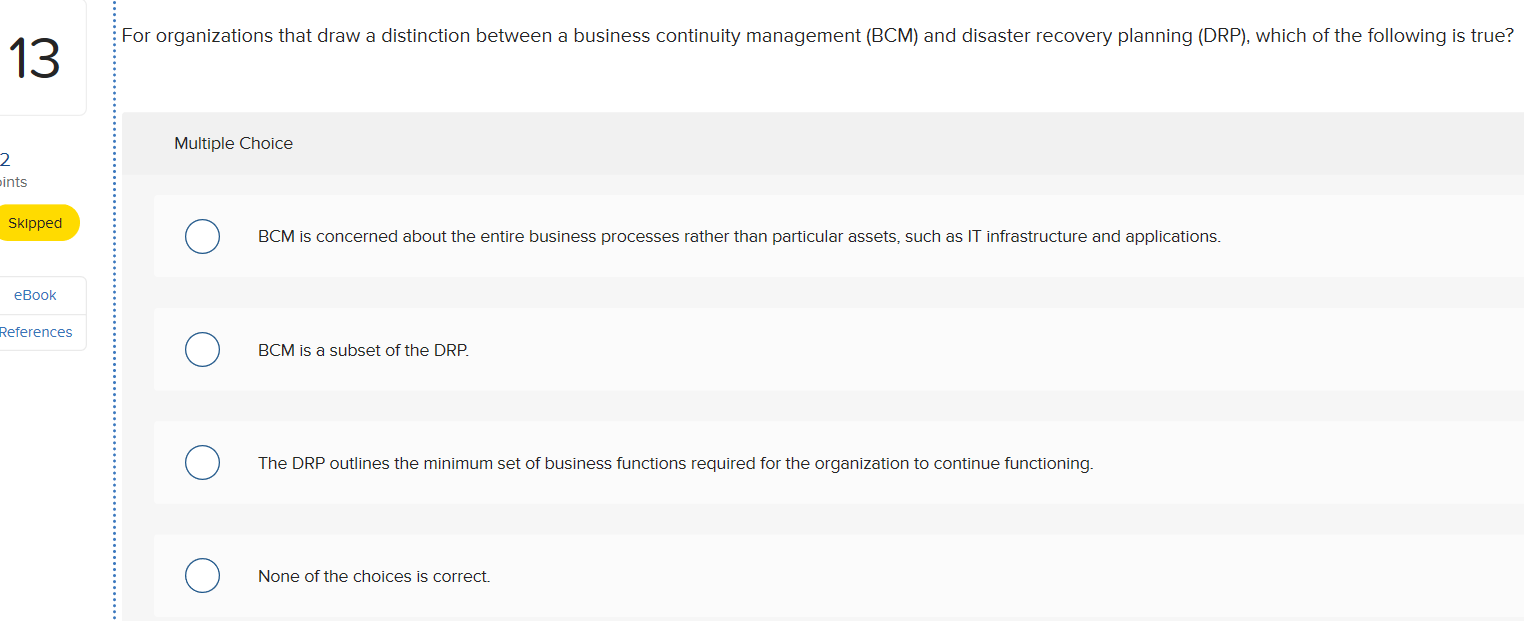This screenshot has height=621, width=1524.
Task: Click the question number 13 card
Action: (36, 60)
